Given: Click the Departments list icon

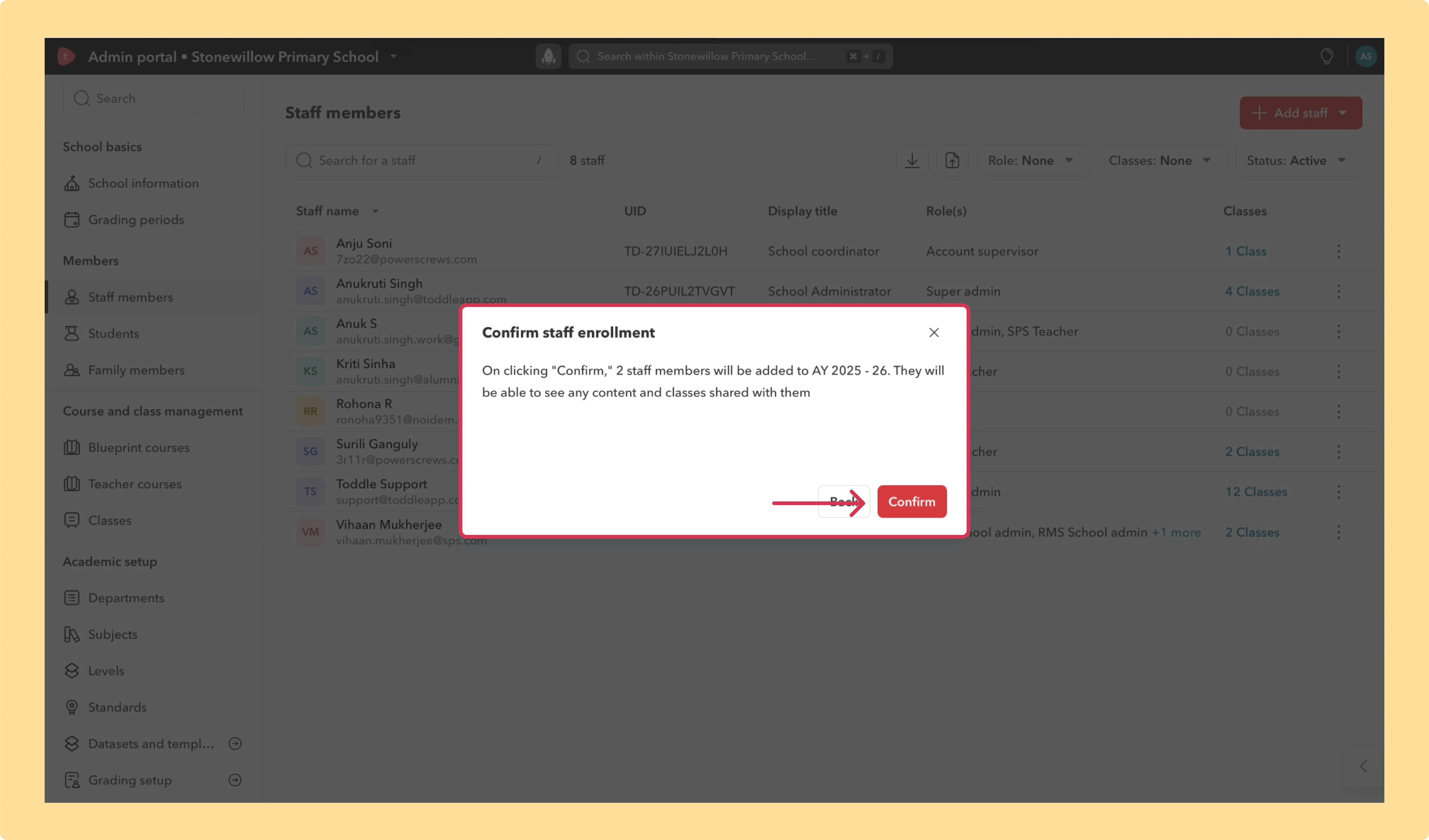Looking at the screenshot, I should (x=72, y=598).
